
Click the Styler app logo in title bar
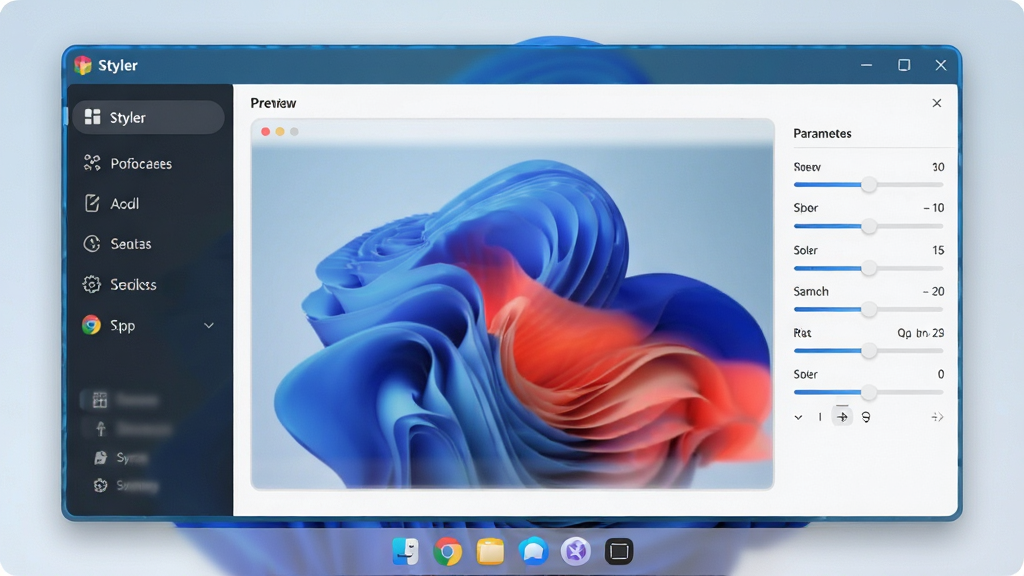coord(83,65)
